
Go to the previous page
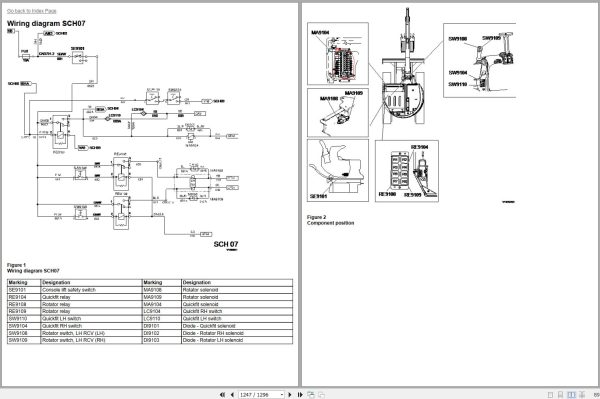(x=232, y=394)
